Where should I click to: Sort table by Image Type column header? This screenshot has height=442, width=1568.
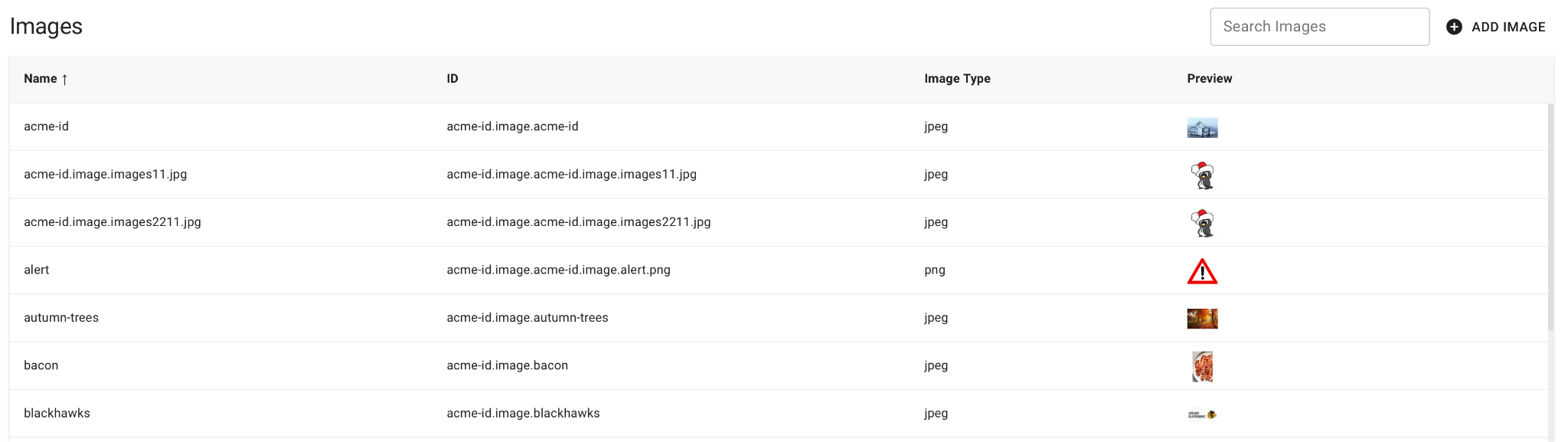[957, 79]
